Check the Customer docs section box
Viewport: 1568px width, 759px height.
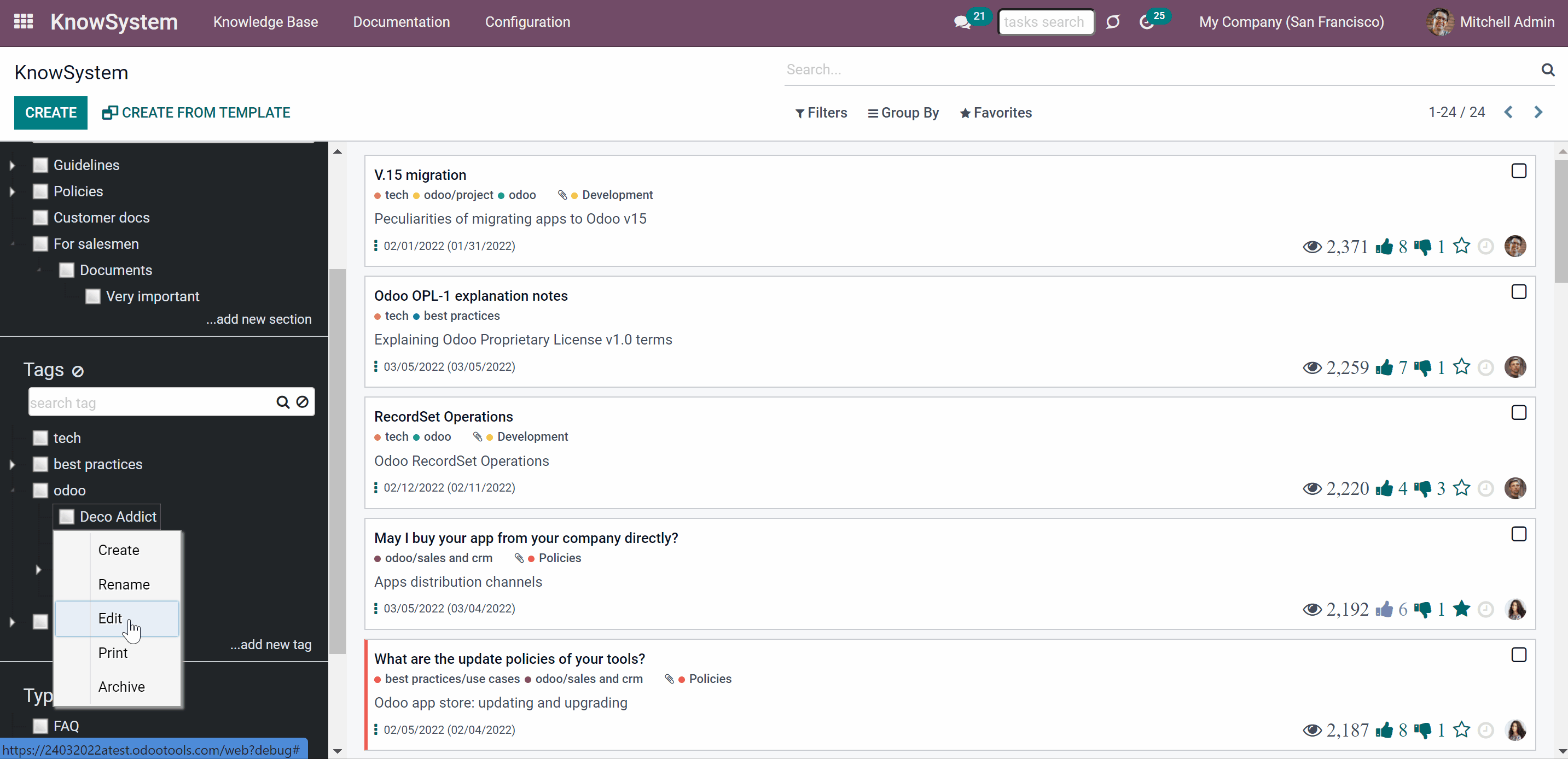[40, 217]
